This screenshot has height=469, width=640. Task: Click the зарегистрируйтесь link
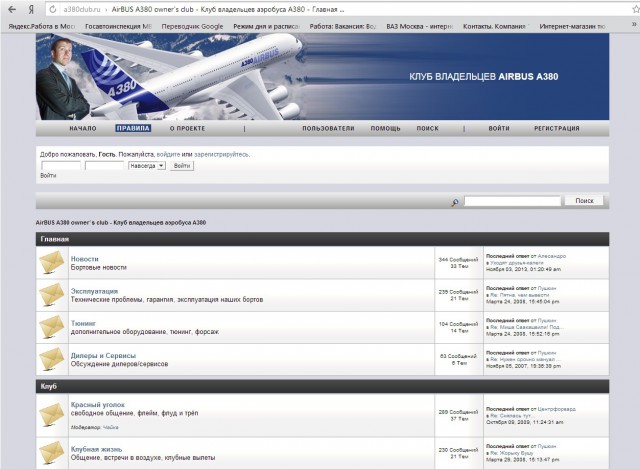(221, 154)
